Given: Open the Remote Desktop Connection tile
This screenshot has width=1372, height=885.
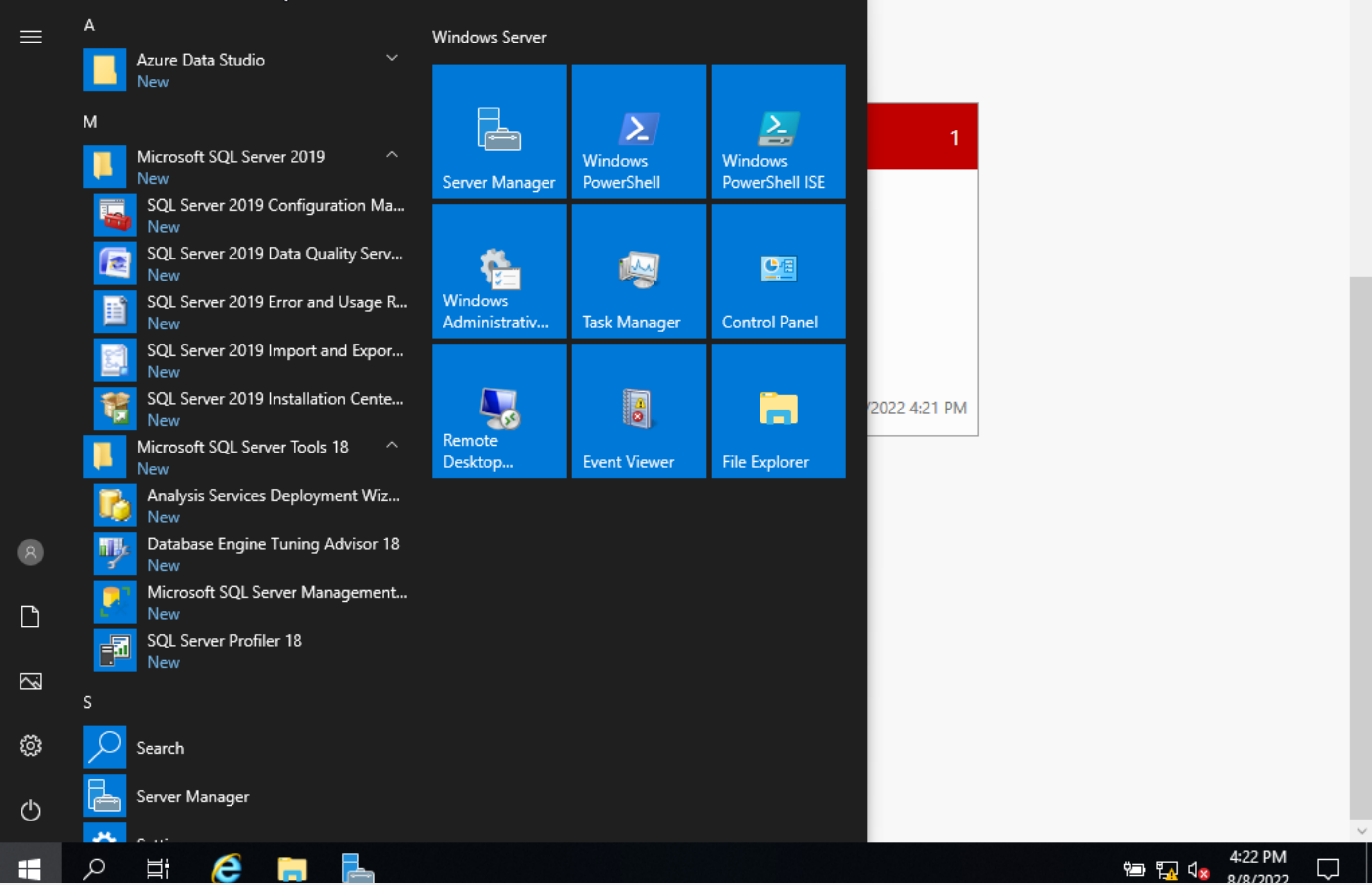Looking at the screenshot, I should click(x=499, y=411).
